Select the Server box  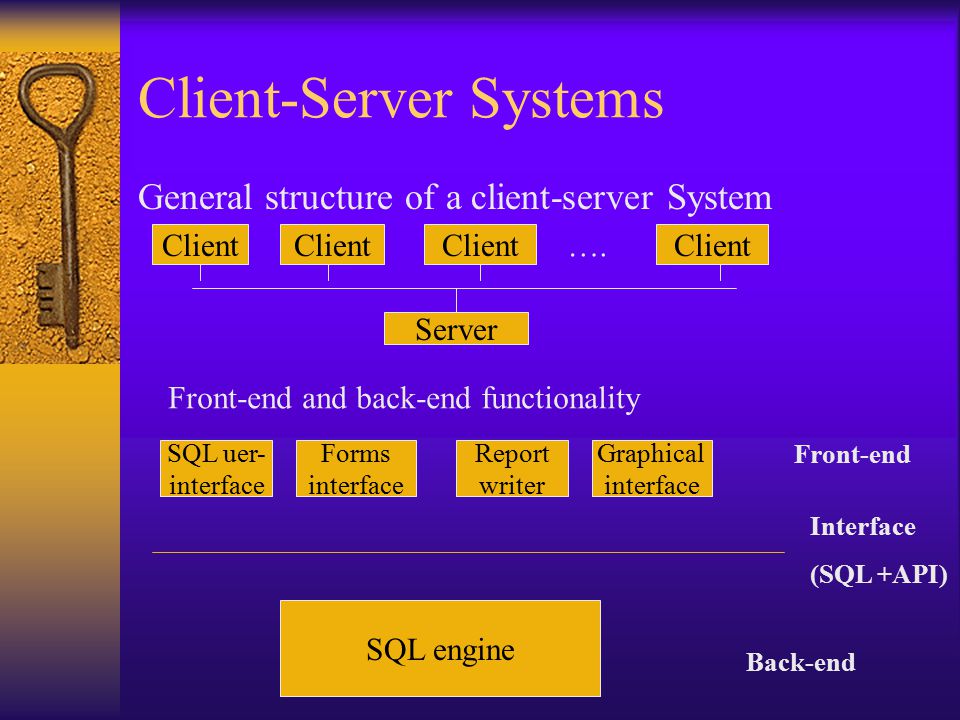(x=456, y=329)
